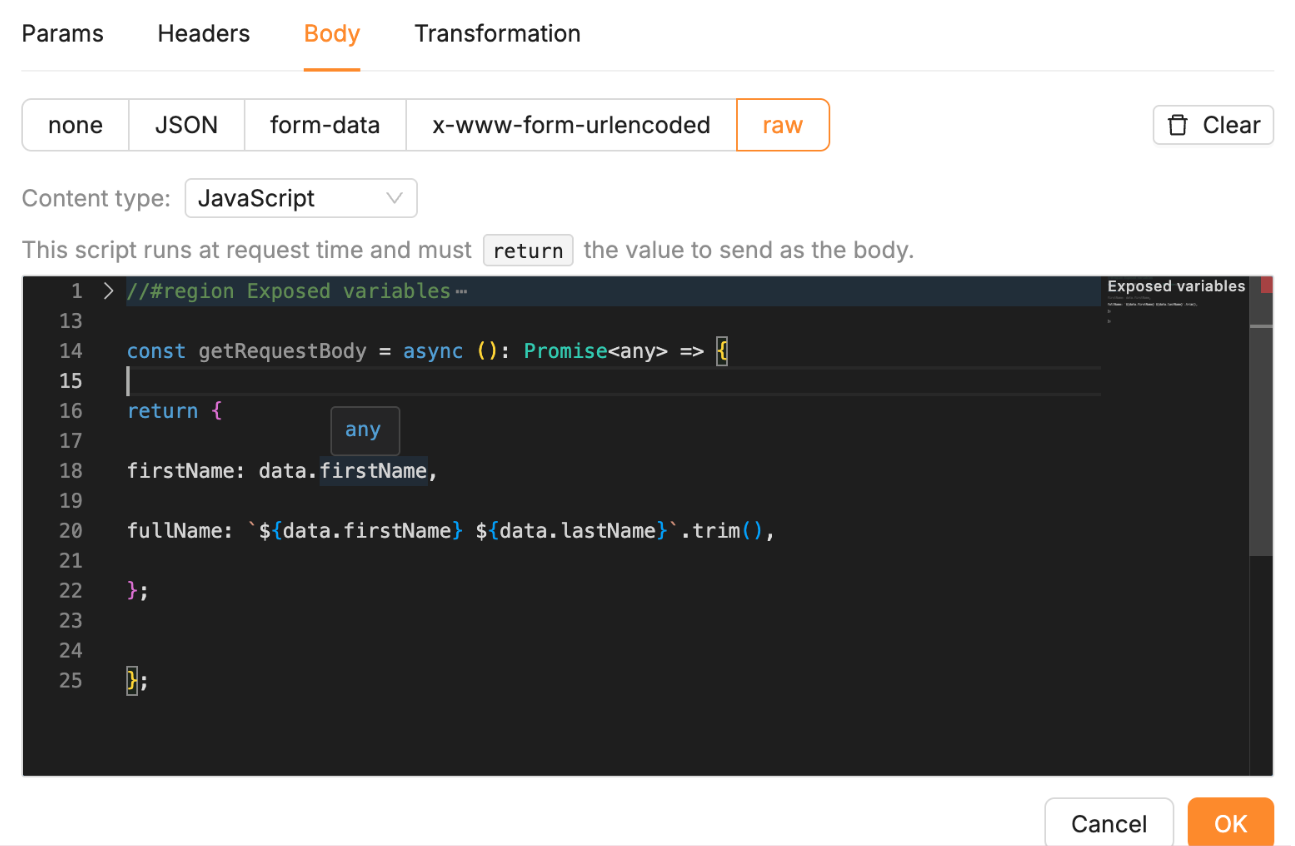Choose the none body type

click(x=75, y=125)
